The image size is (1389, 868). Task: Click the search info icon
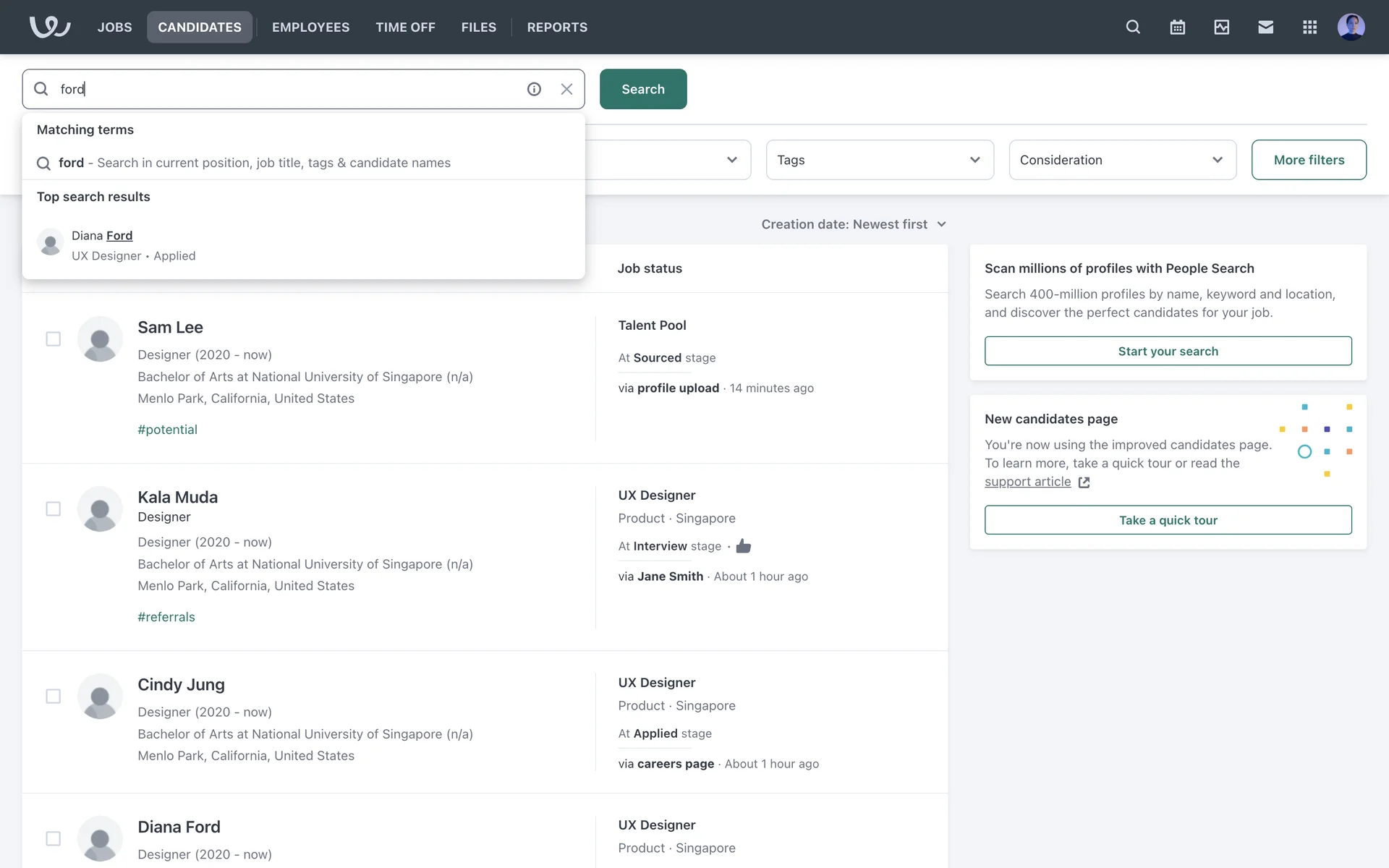click(x=534, y=89)
